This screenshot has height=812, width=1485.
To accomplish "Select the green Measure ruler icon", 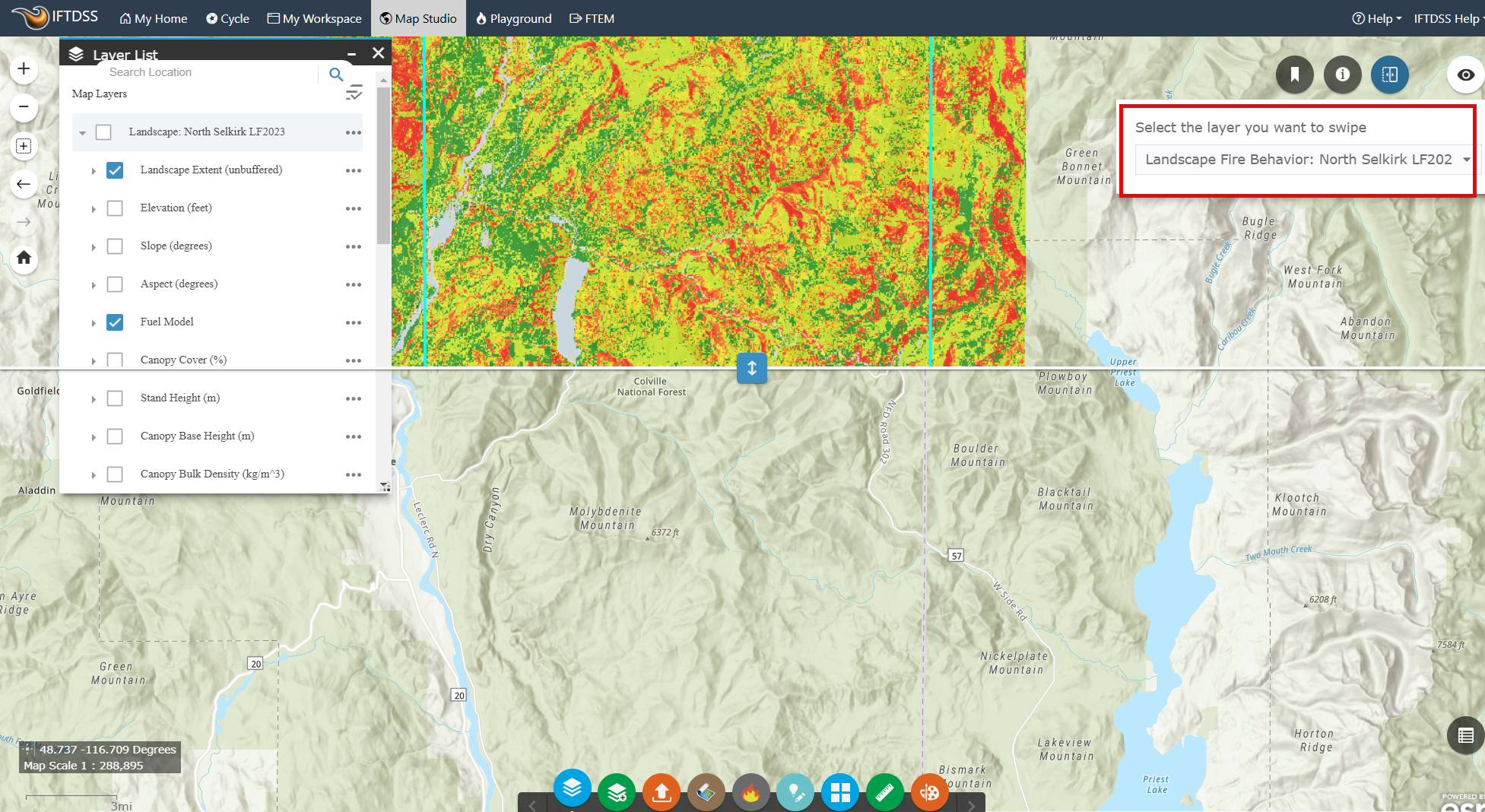I will 885,791.
